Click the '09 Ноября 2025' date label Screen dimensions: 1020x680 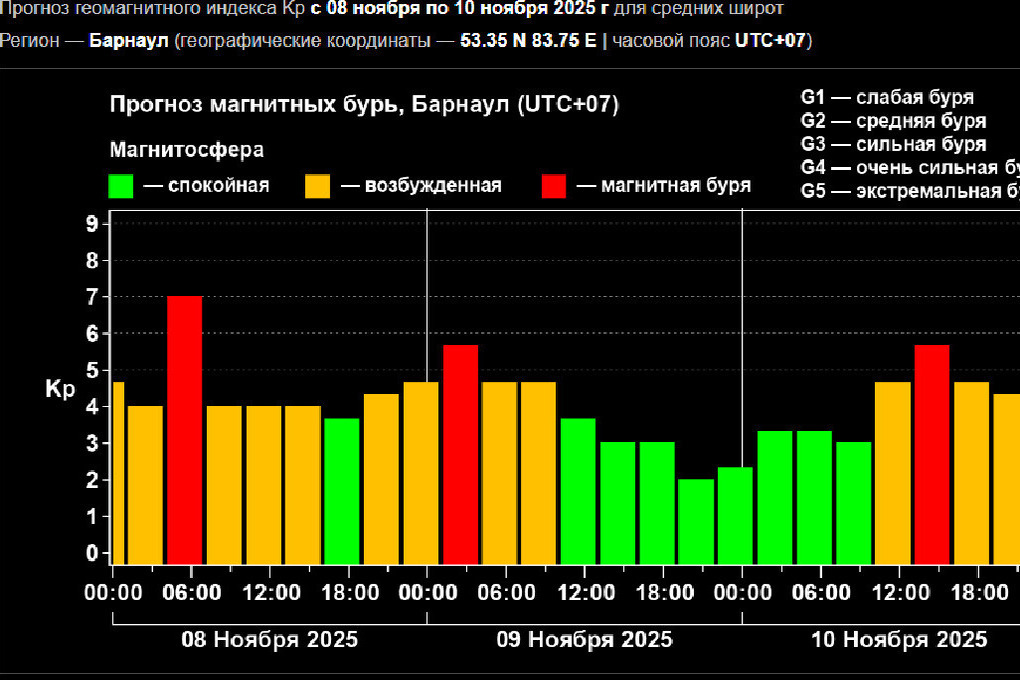[x=584, y=639]
